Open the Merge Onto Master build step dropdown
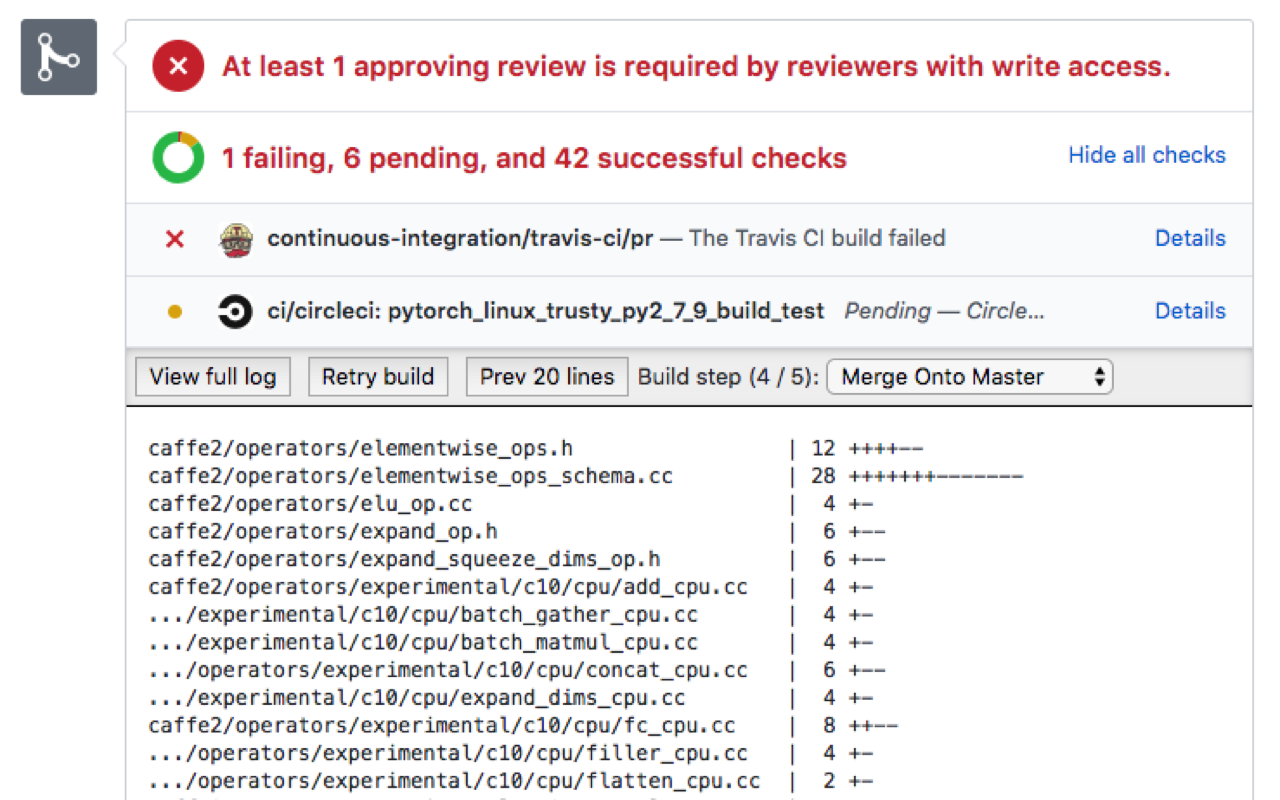Screen dimensions: 1280x800 pos(970,377)
